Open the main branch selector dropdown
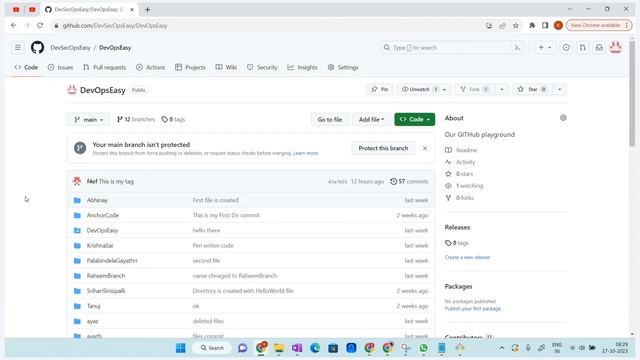The image size is (640, 360). pos(89,120)
